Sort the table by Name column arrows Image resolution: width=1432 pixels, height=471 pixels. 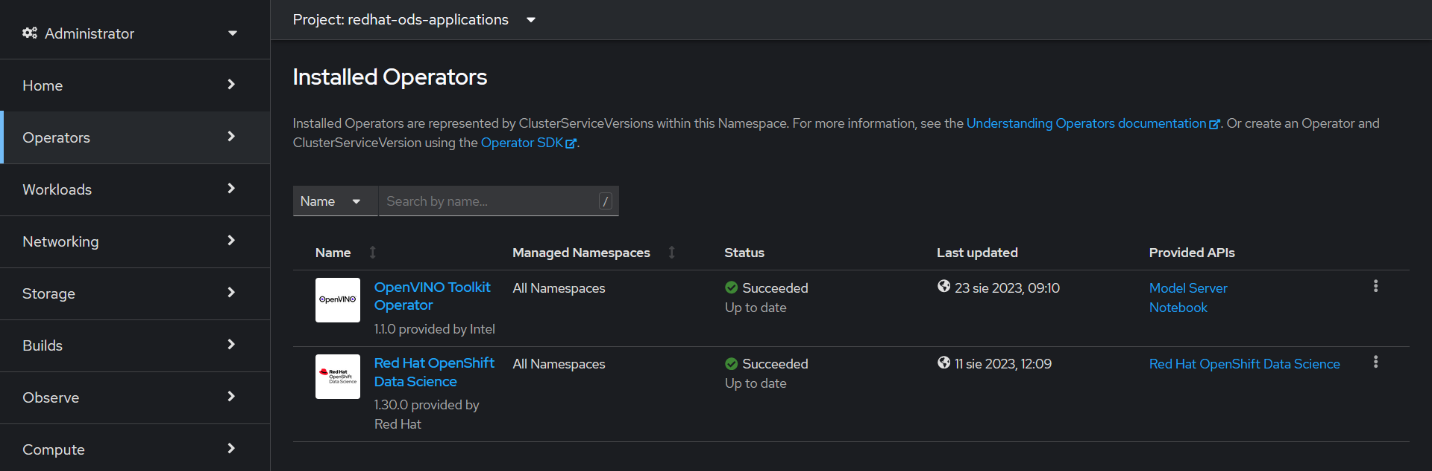tap(373, 253)
